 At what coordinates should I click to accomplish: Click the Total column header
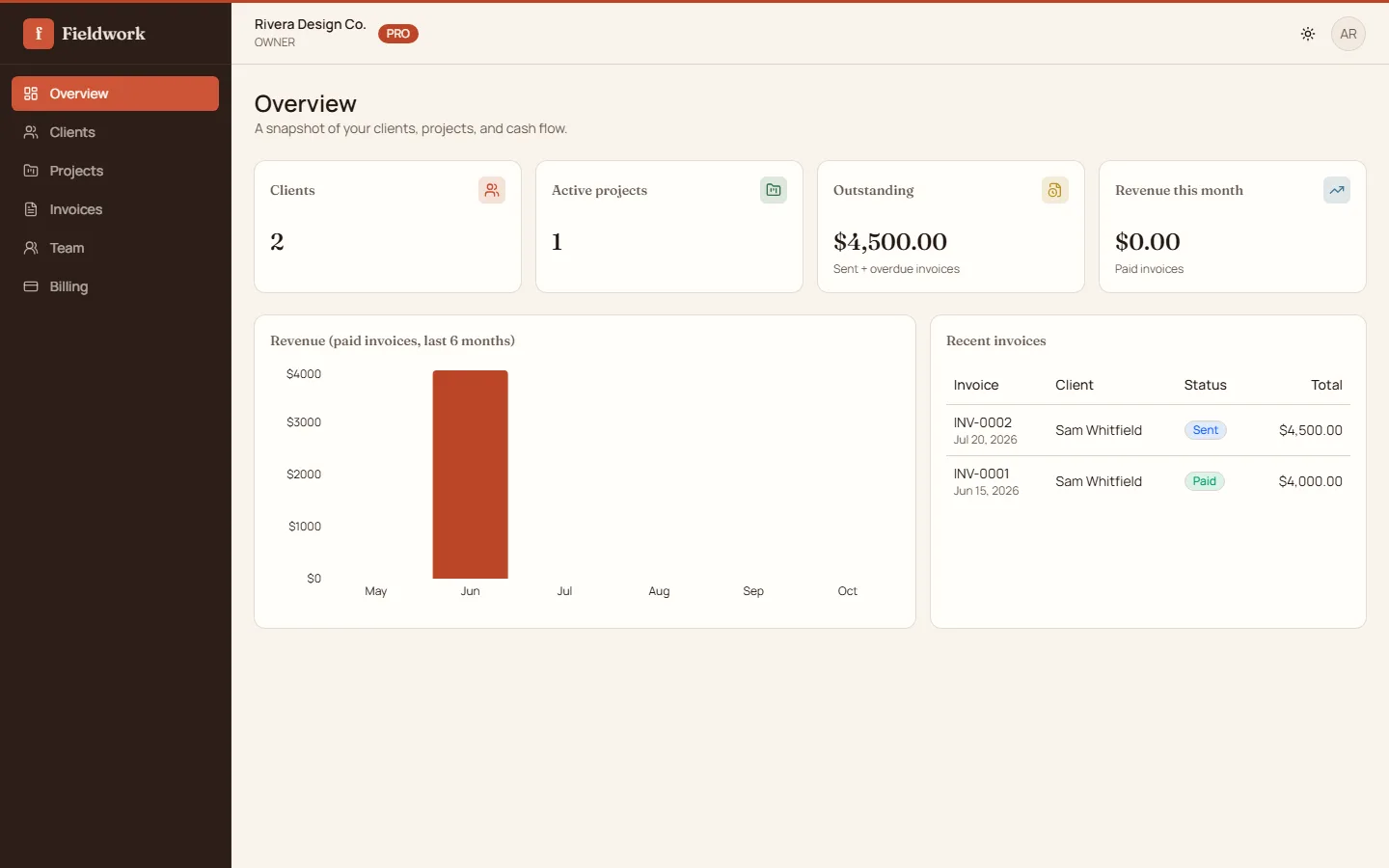(1327, 385)
